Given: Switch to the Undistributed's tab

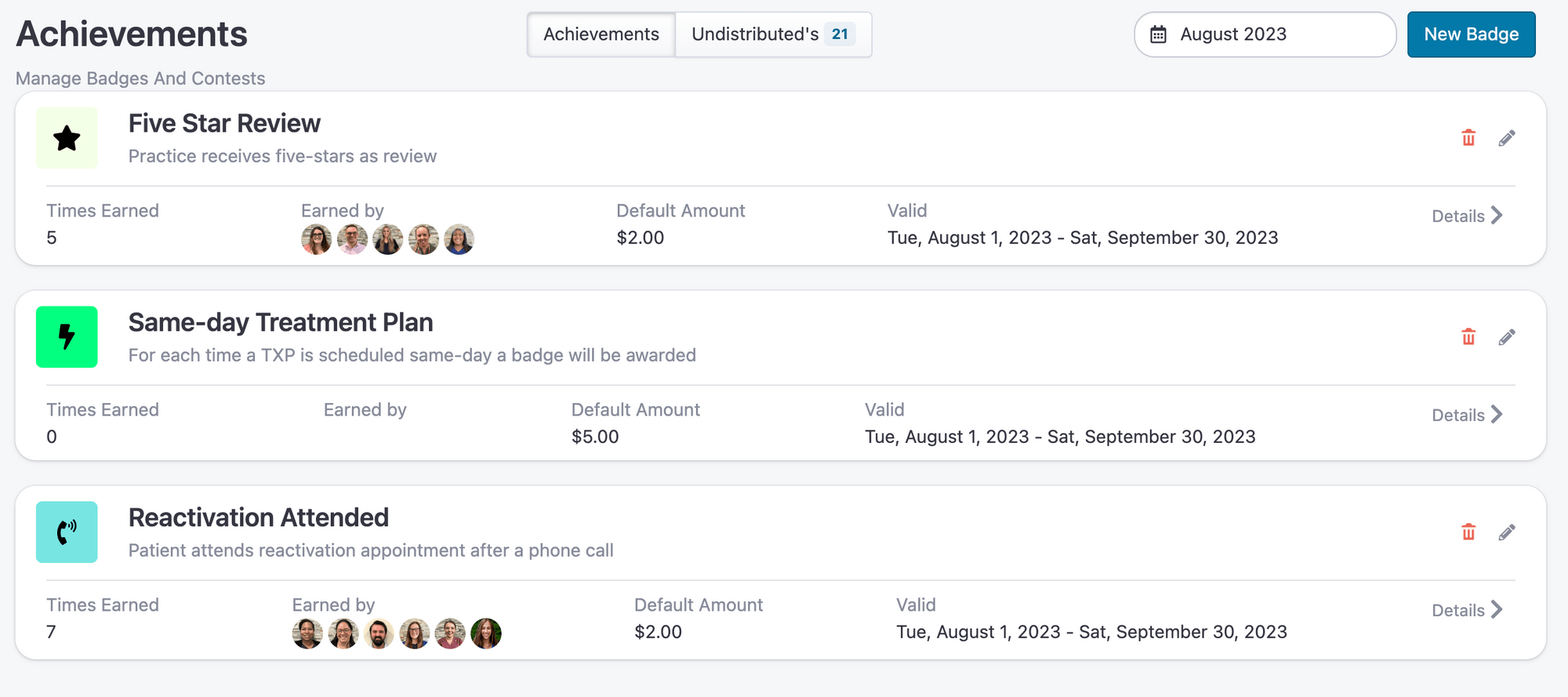Looking at the screenshot, I should point(773,34).
